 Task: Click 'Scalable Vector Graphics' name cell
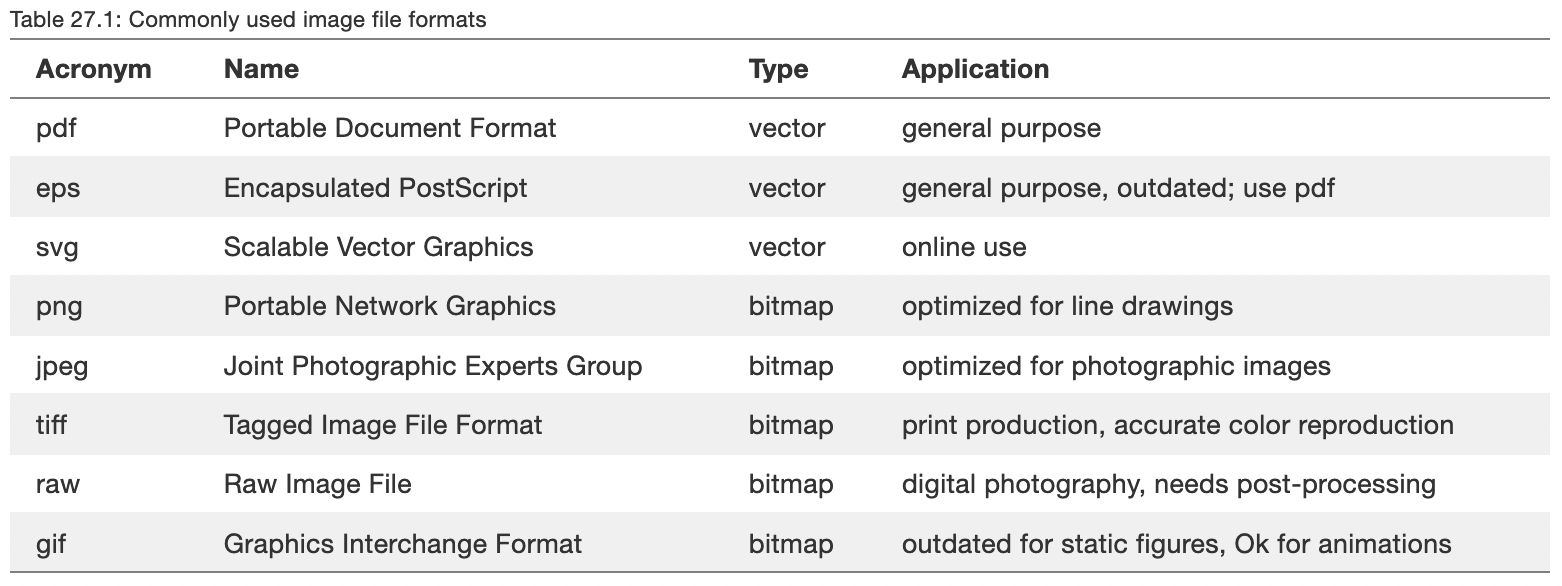pyautogui.click(x=378, y=247)
